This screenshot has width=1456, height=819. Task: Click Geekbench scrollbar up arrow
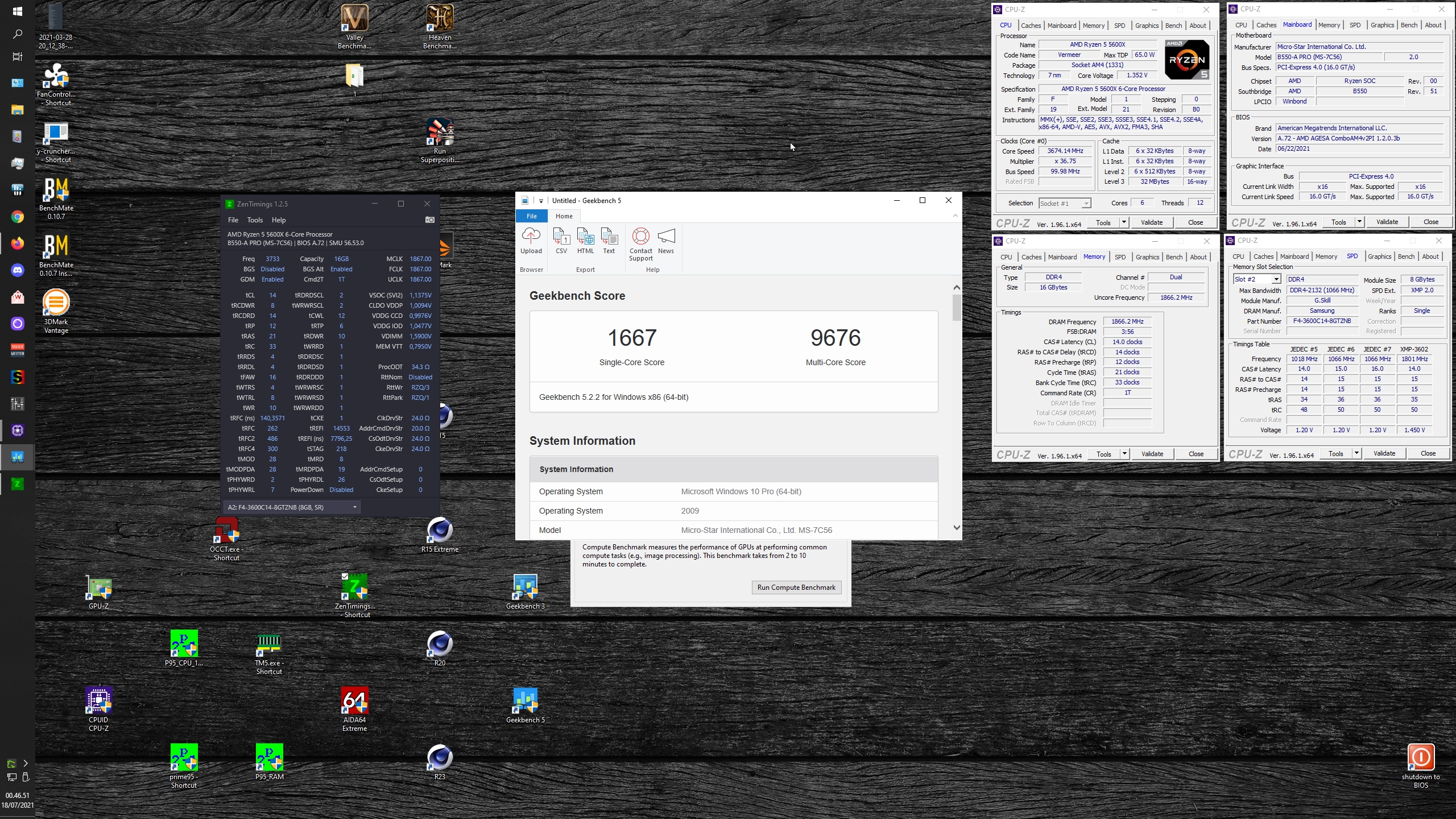click(x=956, y=288)
